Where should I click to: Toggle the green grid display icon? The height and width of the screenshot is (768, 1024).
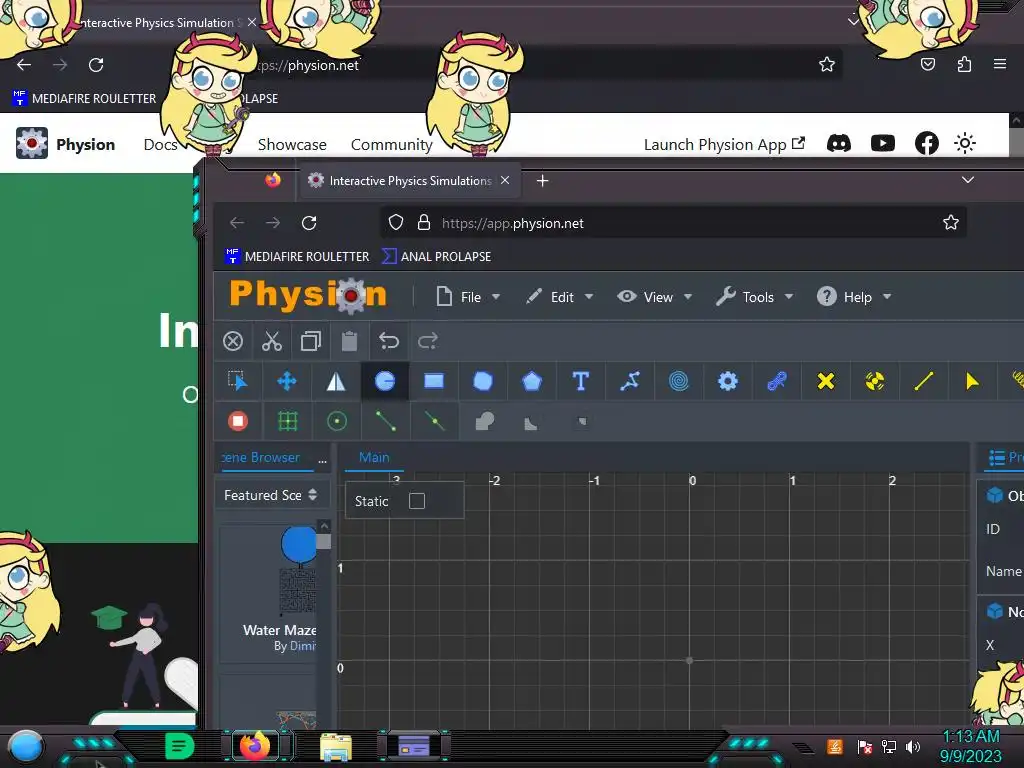click(287, 421)
